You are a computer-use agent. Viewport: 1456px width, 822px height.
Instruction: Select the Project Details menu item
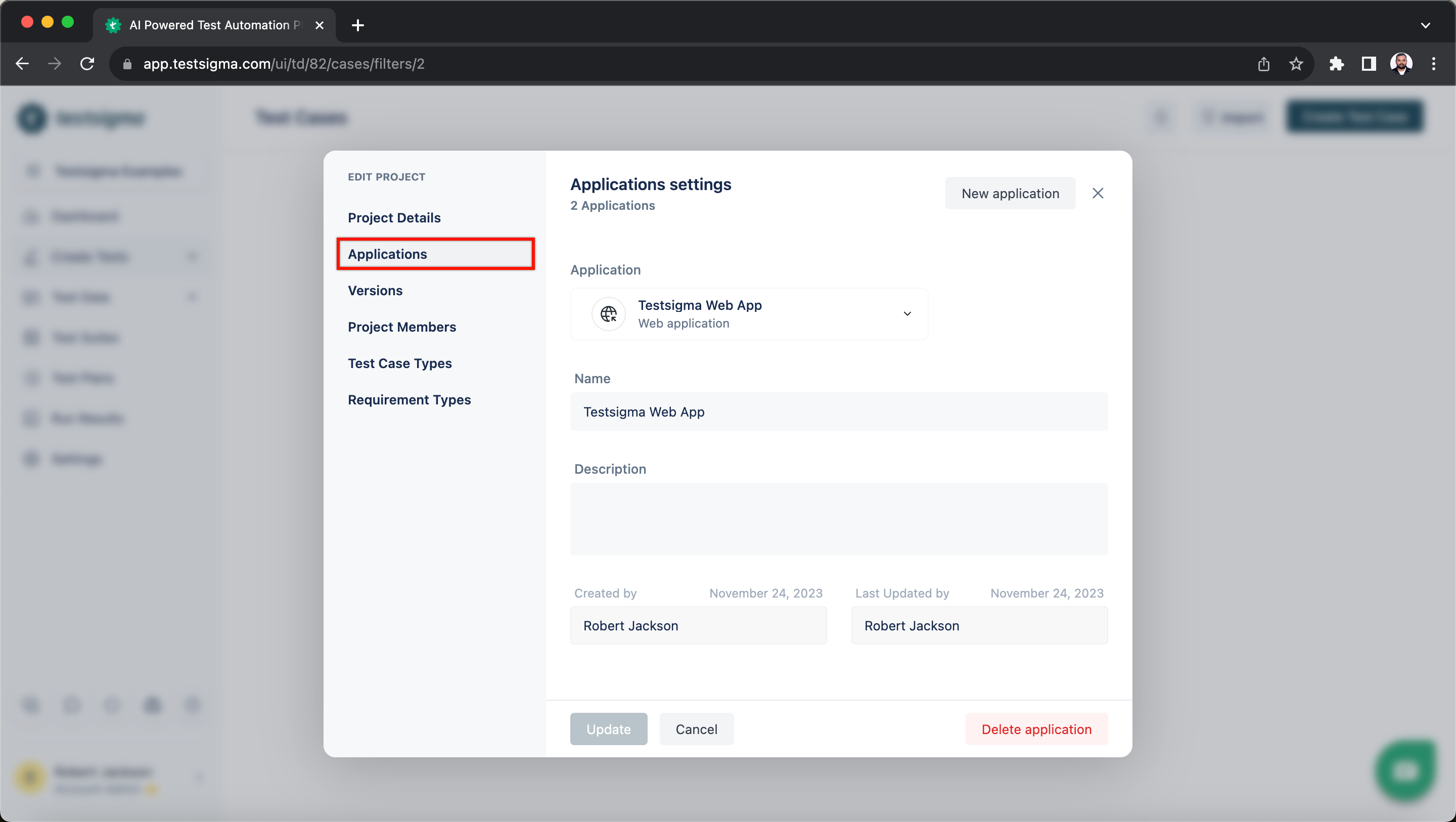[x=394, y=217]
